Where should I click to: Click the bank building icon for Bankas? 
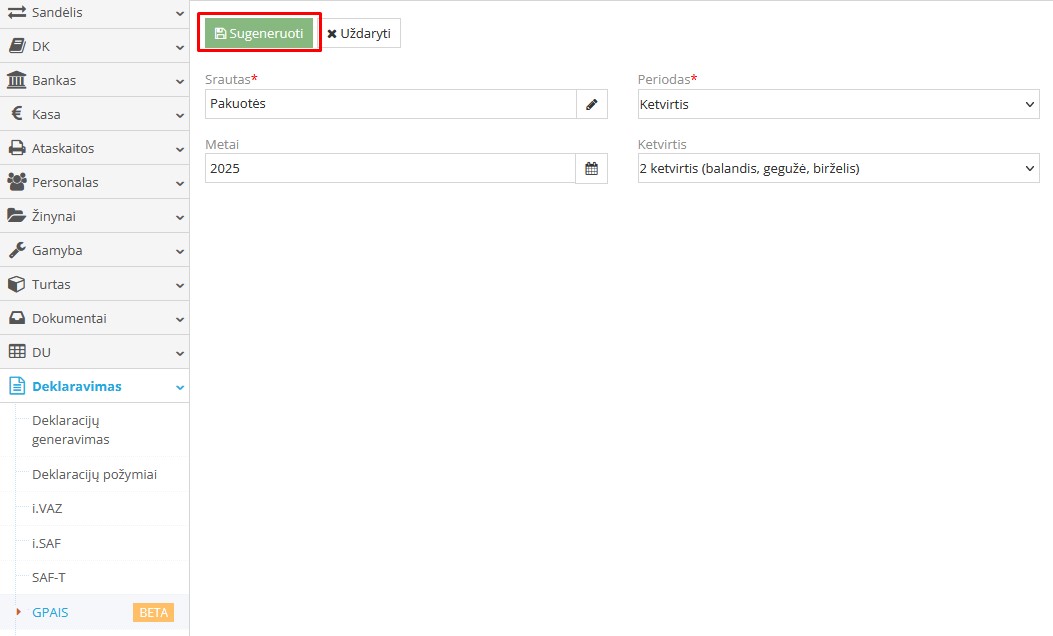[x=17, y=80]
